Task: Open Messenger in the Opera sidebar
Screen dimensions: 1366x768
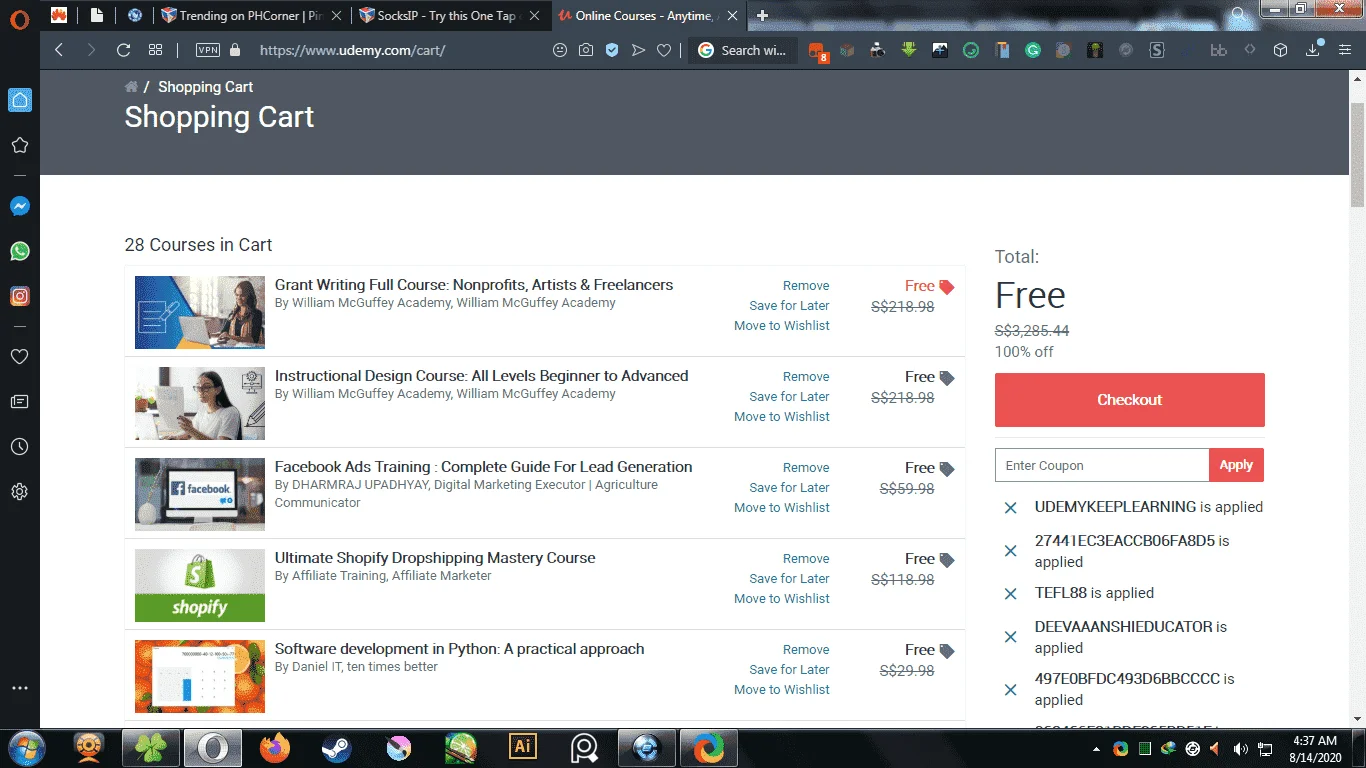Action: click(20, 206)
